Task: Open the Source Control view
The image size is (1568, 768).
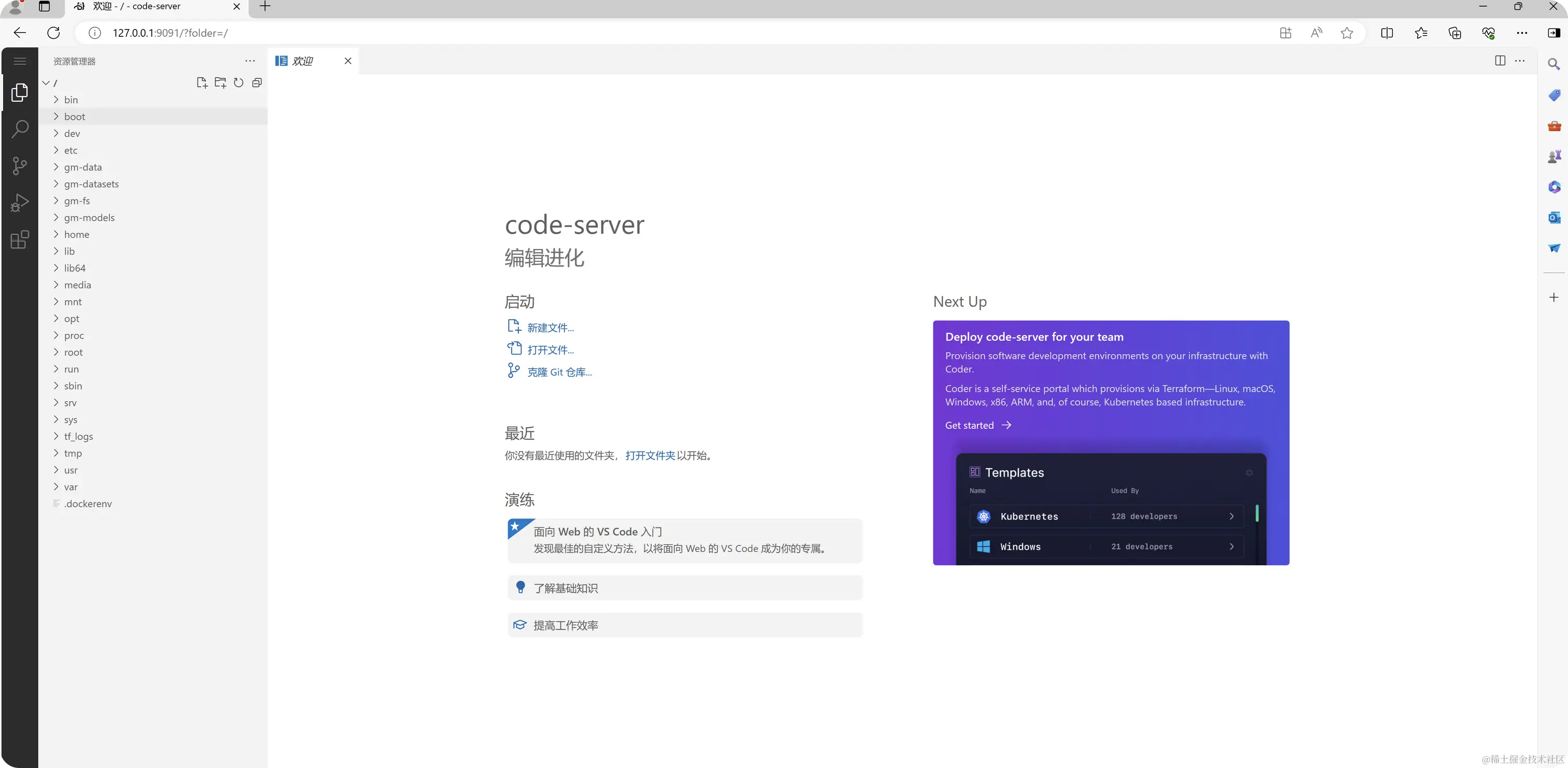Action: click(20, 165)
